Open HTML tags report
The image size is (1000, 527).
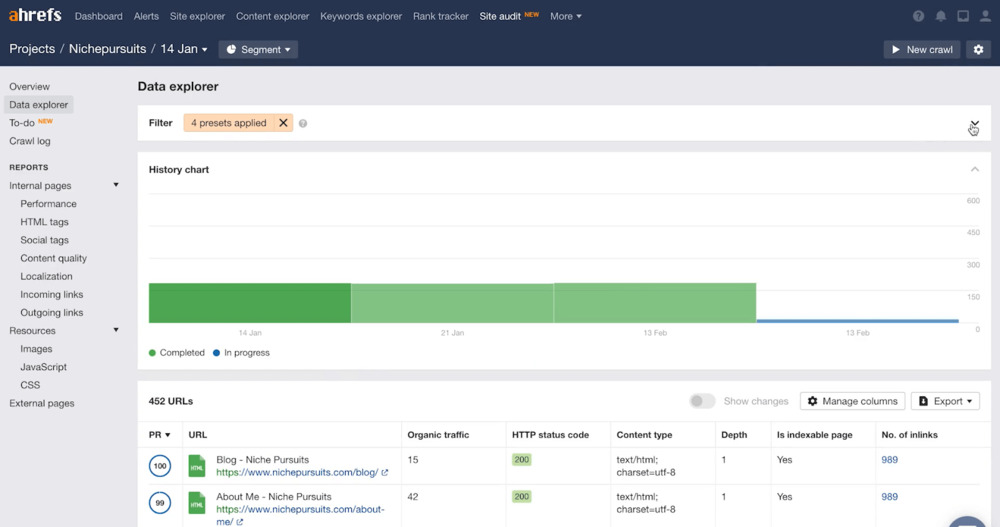tap(44, 222)
